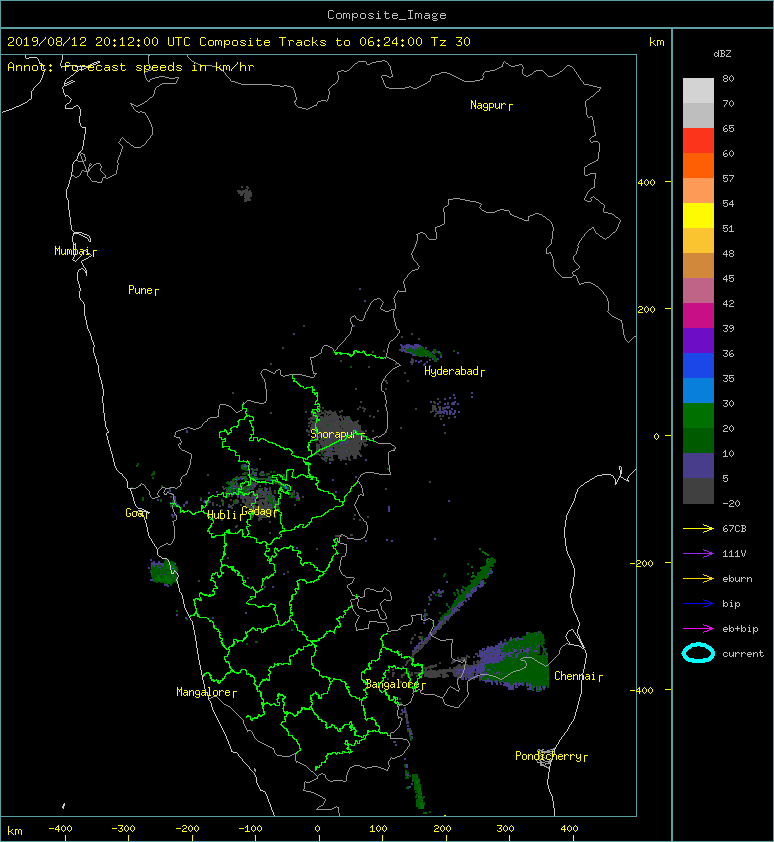Click the eburn arrow legend icon
This screenshot has height=842, width=774.
point(698,578)
